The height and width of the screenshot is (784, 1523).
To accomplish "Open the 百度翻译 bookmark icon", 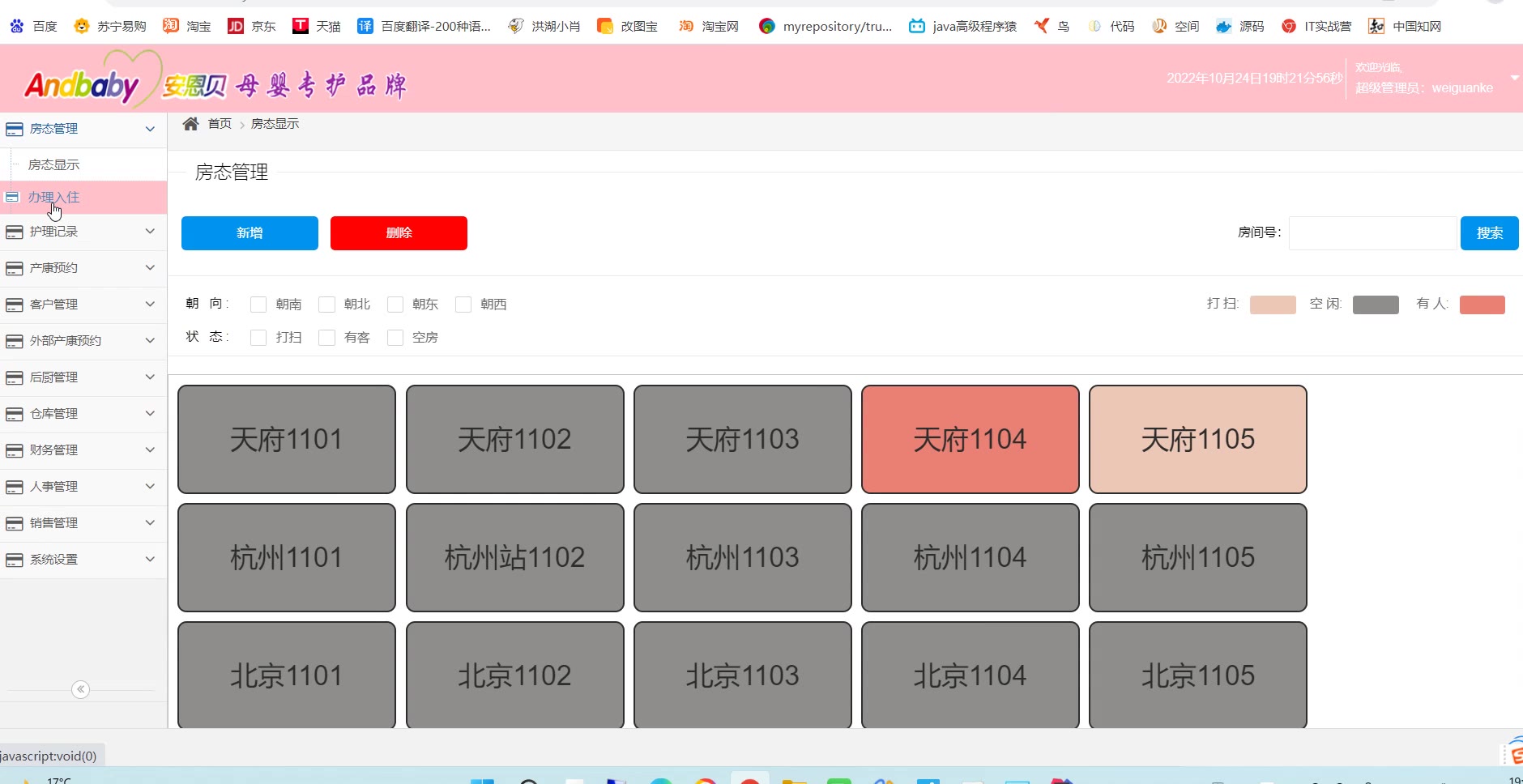I will point(365,26).
